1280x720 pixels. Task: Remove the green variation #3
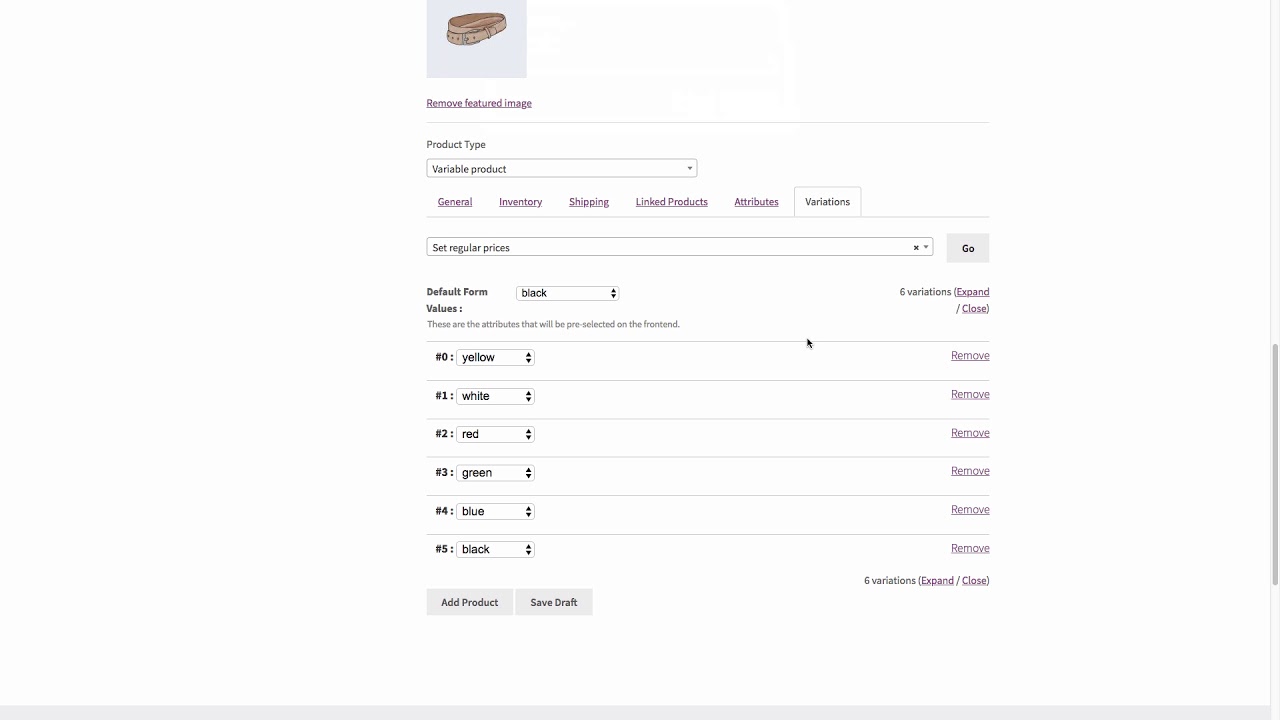[970, 471]
